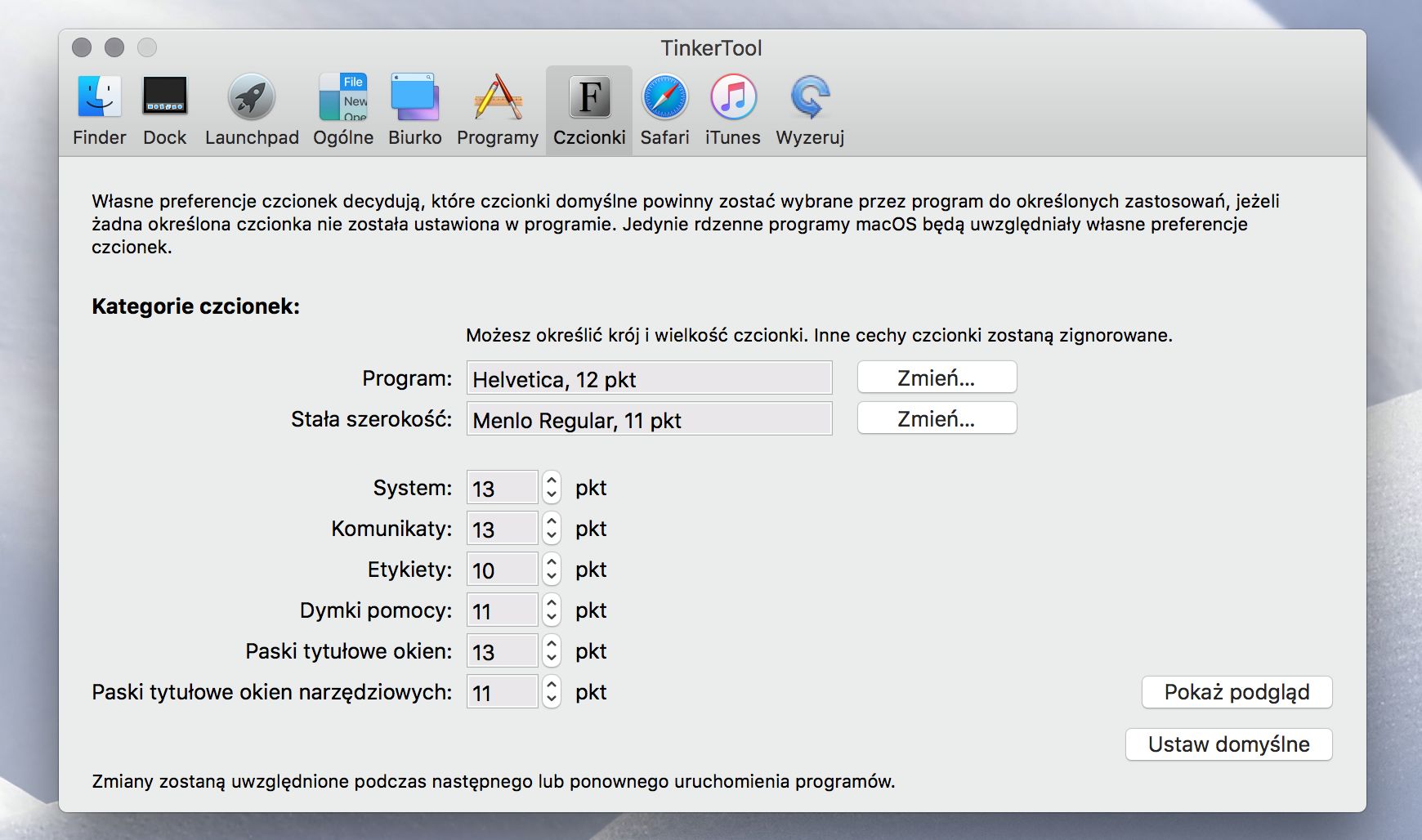Click the Helvetica, 12 pkt font field
Viewport: 1422px width, 840px height.
coord(649,378)
